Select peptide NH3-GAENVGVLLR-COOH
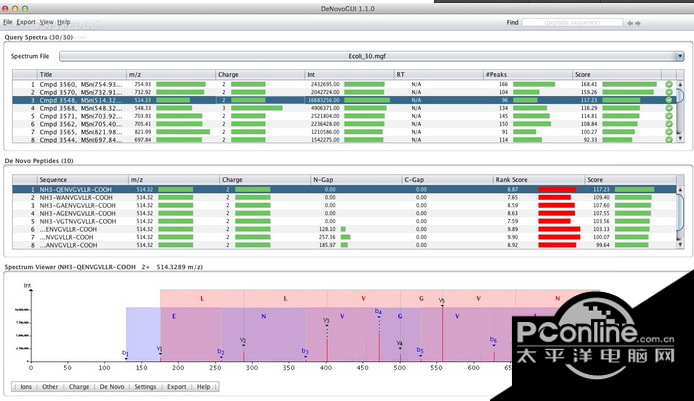 [x=344, y=205]
